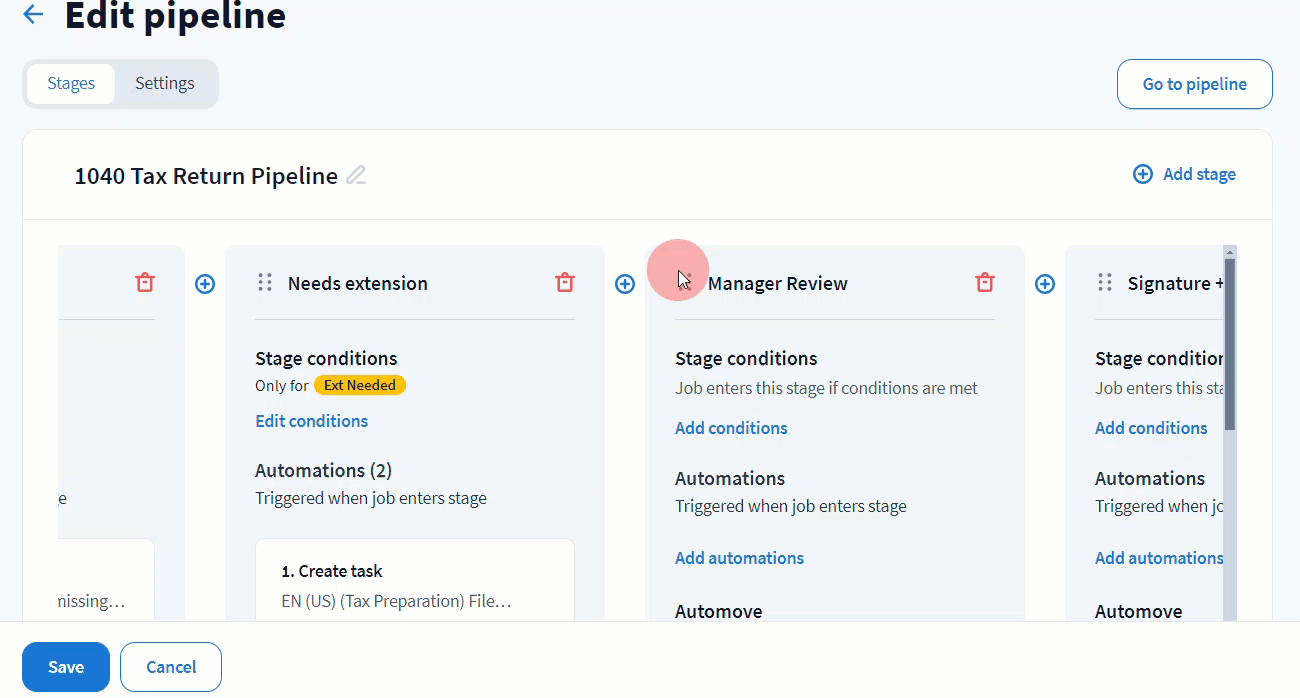Save the pipeline changes
The image size is (1300, 698).
click(x=66, y=667)
